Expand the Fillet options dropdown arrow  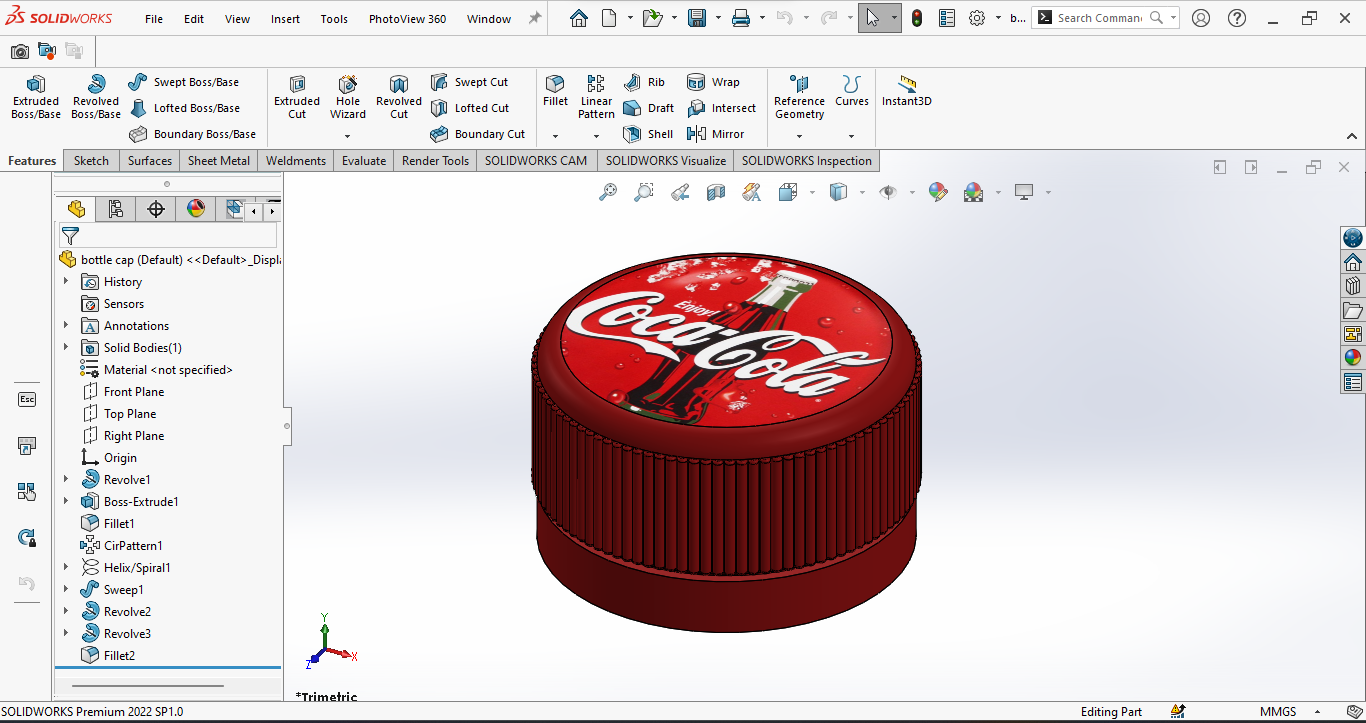coord(555,136)
